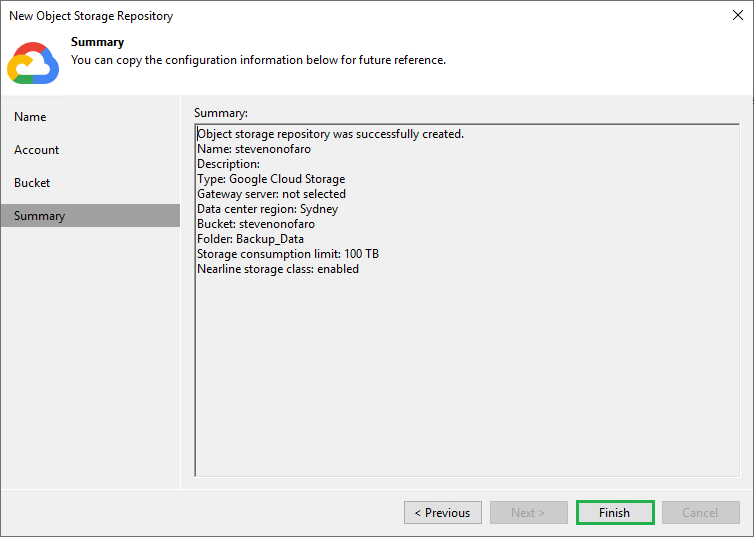Click the 'Bucket: stevenonofaro' summary line
Screen dimensions: 754x537
point(256,224)
